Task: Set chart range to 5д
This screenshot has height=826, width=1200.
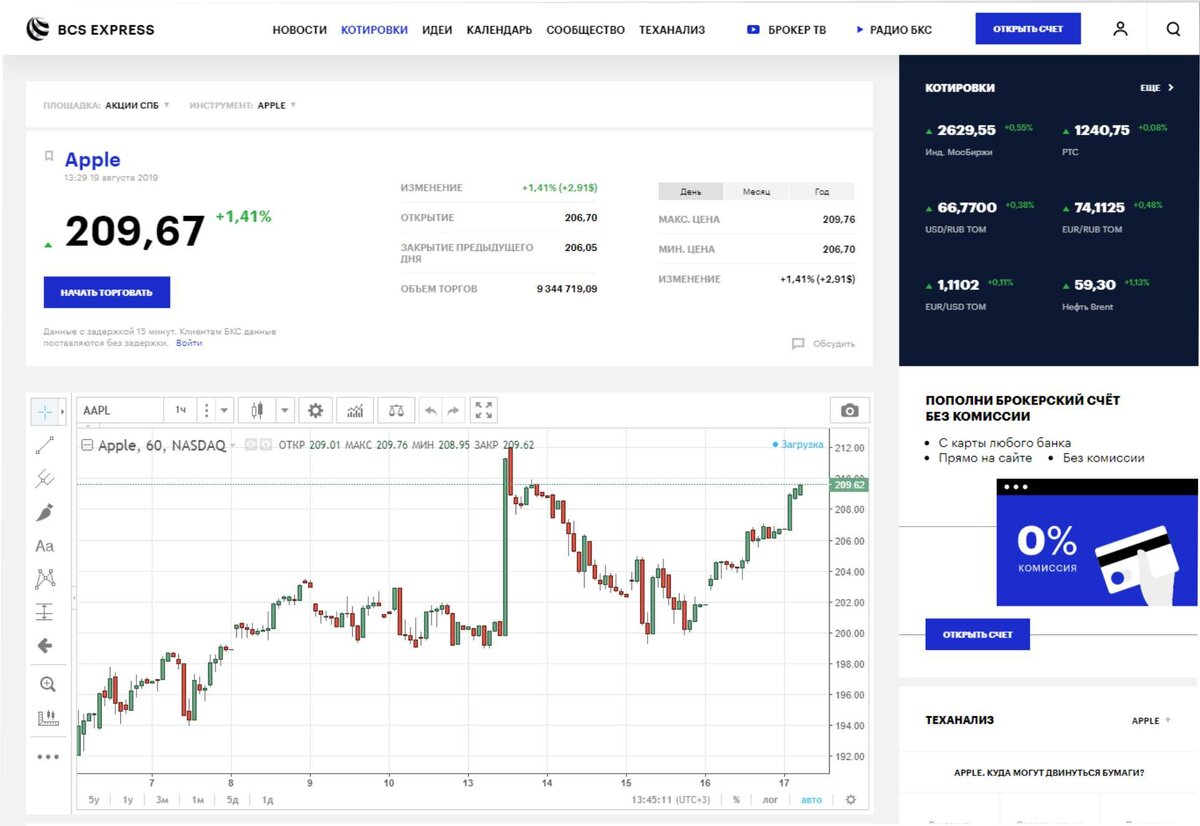Action: click(x=232, y=799)
